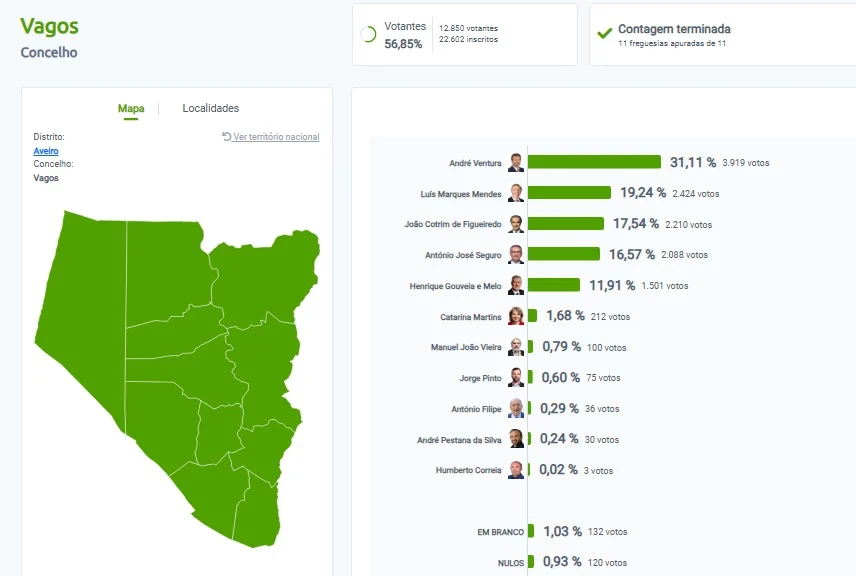The width and height of the screenshot is (856, 576).
Task: Open the Aveiro district link
Action: 46,151
